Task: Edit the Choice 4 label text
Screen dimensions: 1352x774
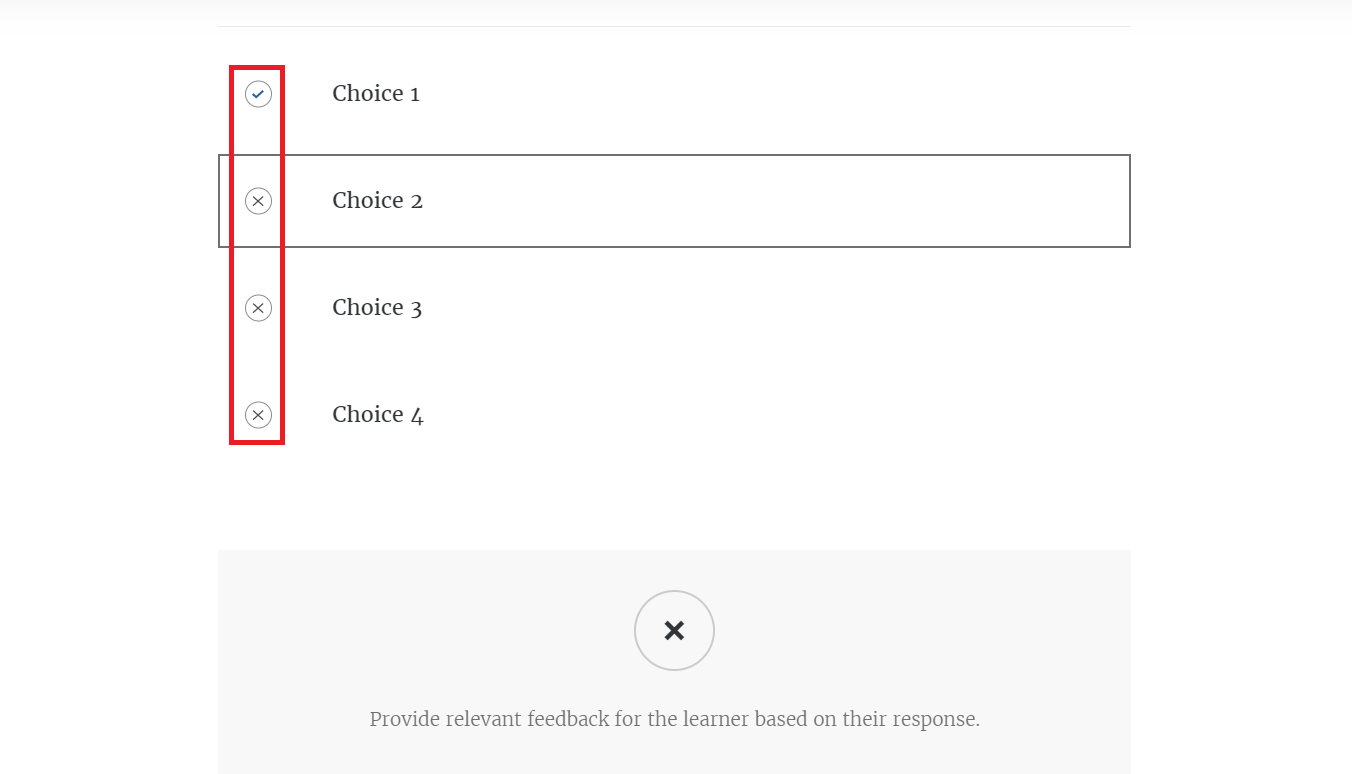Action: 377,415
